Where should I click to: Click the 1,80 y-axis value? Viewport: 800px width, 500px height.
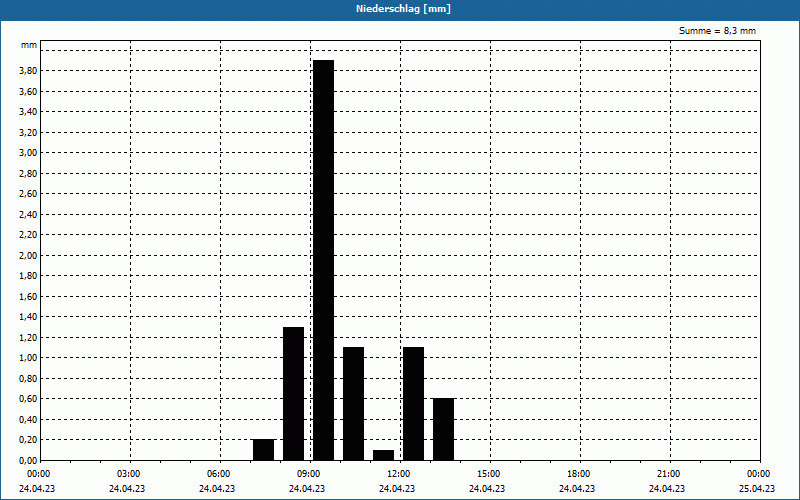pyautogui.click(x=28, y=276)
